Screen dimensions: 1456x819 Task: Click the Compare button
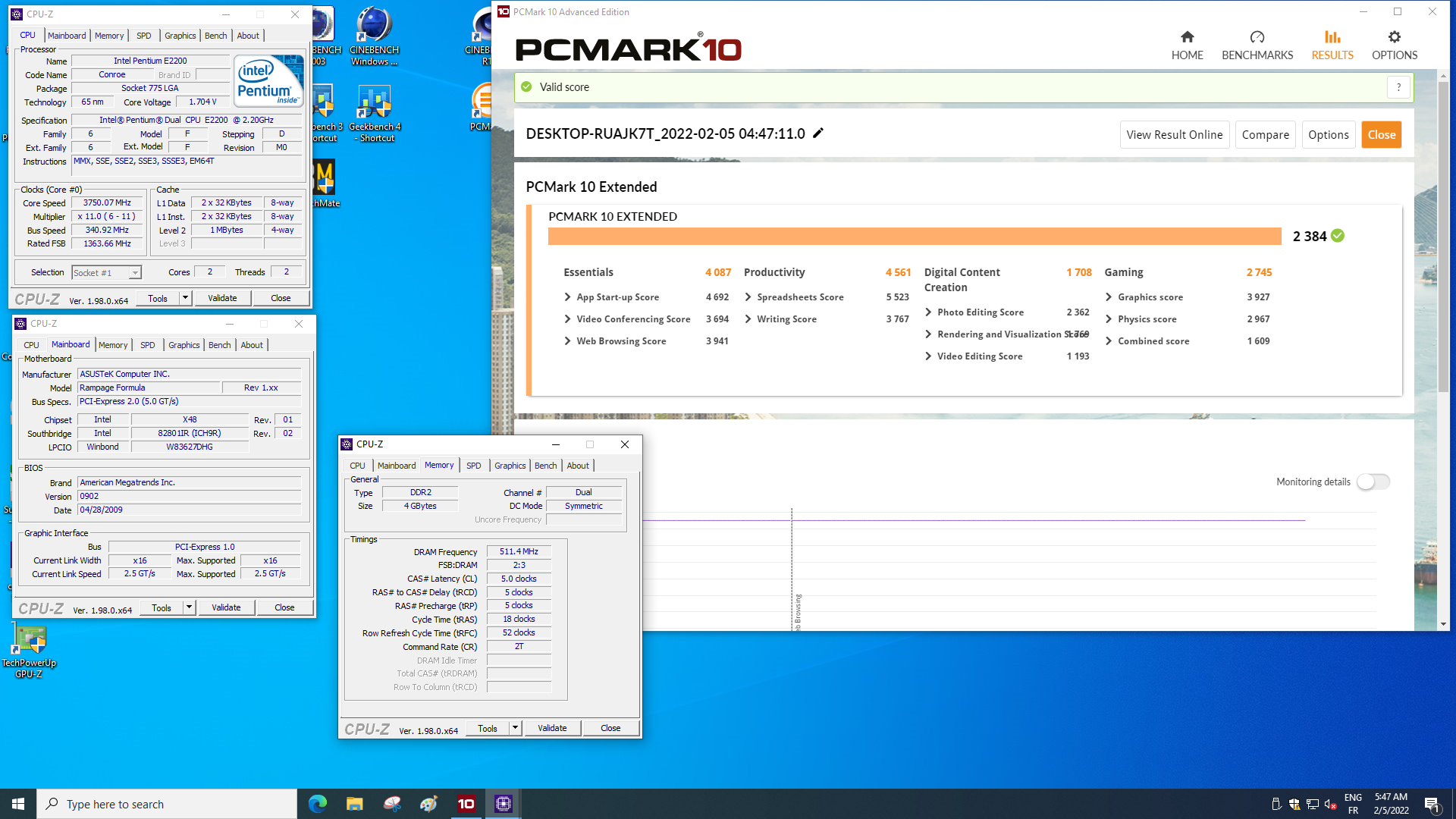click(x=1265, y=135)
